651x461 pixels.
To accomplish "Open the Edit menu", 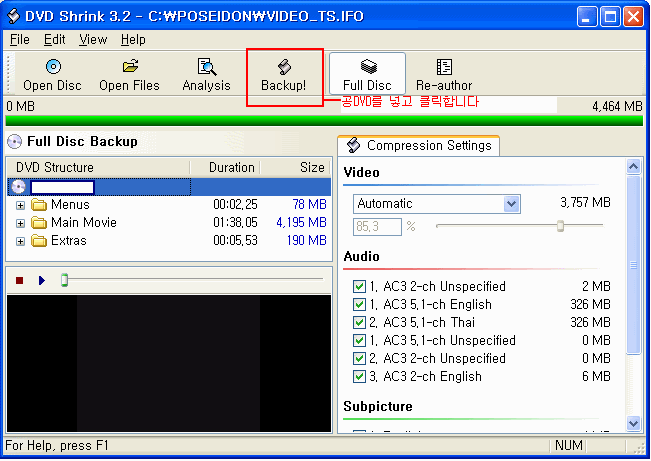I will click(x=54, y=40).
